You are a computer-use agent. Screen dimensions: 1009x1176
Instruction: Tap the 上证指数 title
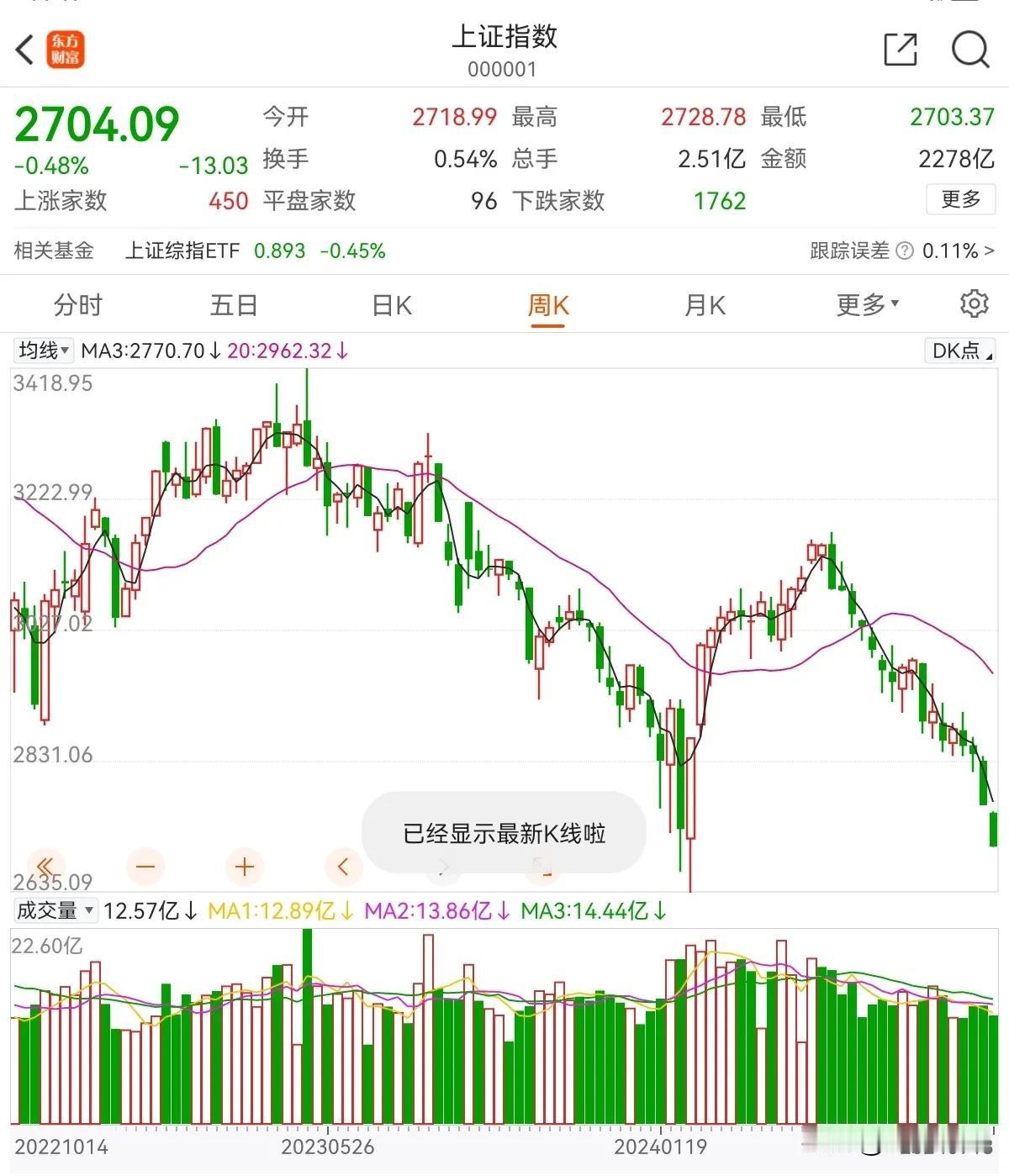504,37
